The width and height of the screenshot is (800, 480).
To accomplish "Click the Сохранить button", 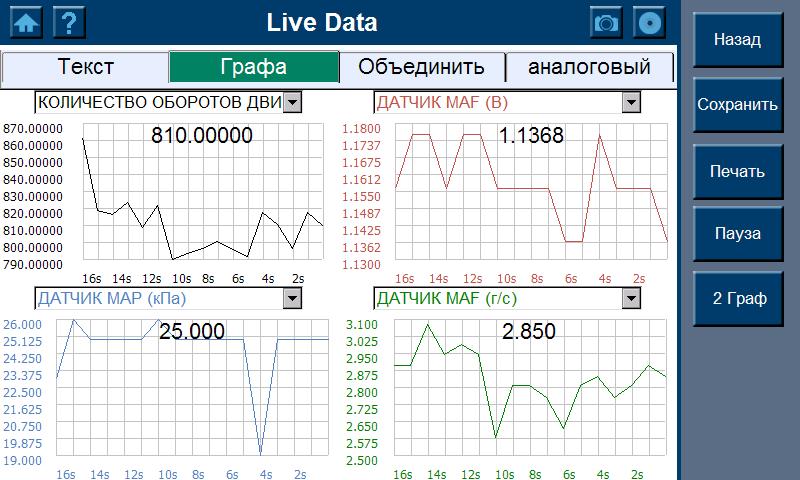I will tap(737, 104).
